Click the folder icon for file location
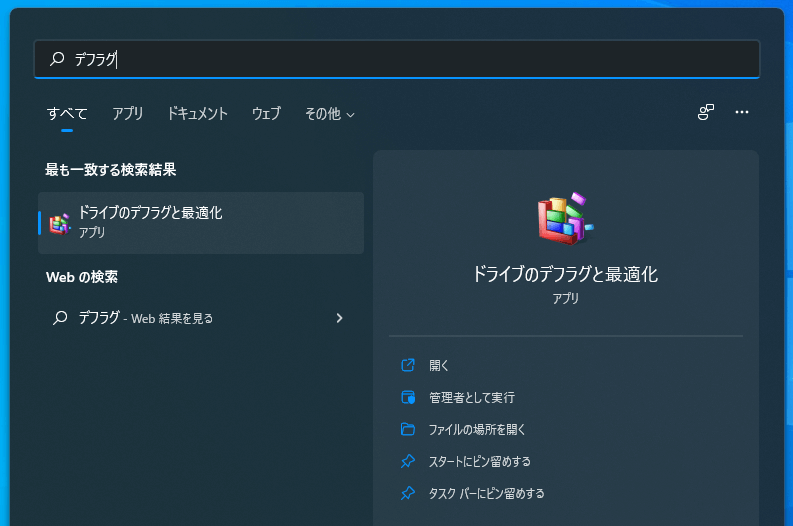The width and height of the screenshot is (793, 526). [408, 429]
